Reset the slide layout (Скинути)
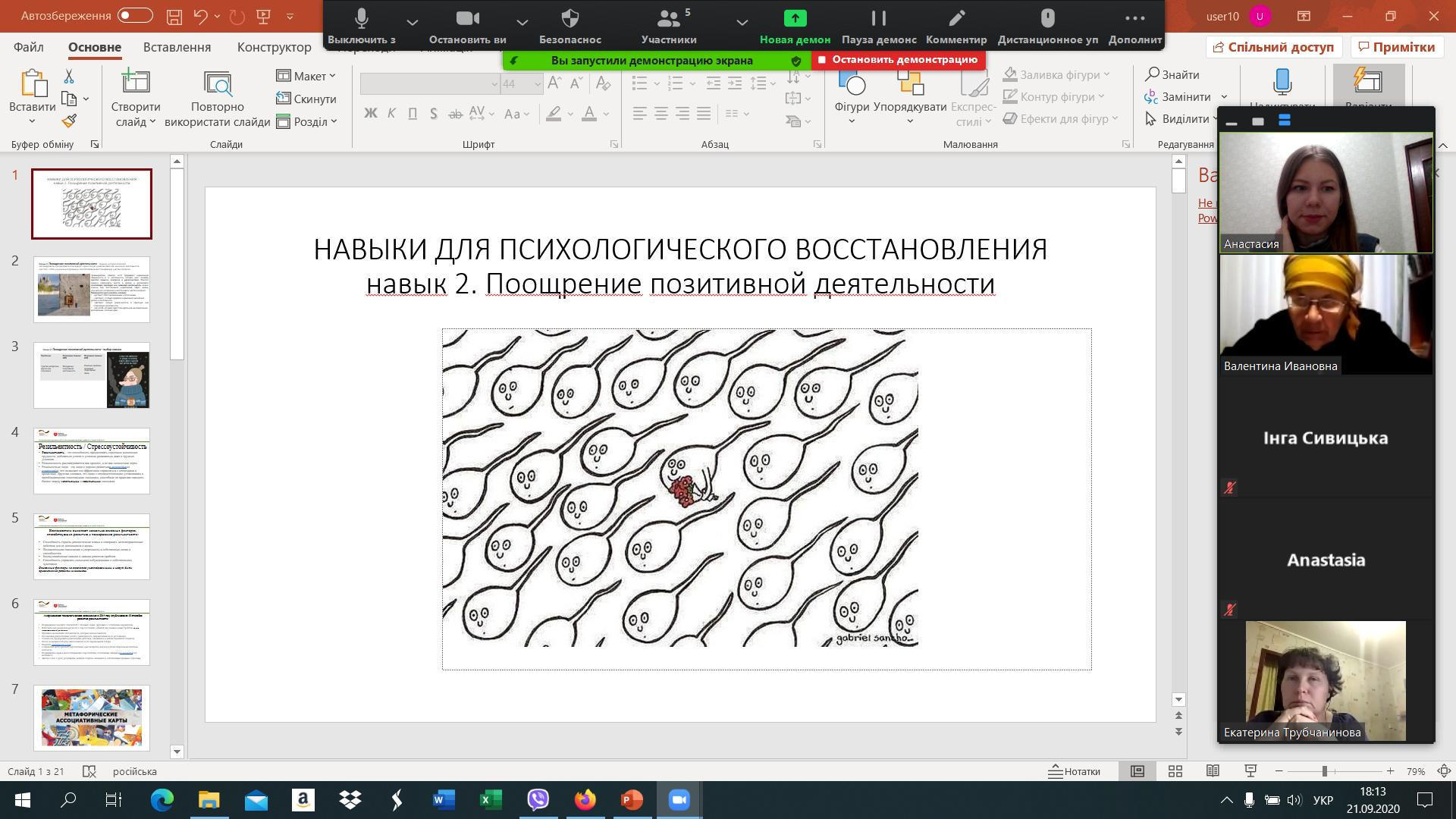 coord(306,99)
